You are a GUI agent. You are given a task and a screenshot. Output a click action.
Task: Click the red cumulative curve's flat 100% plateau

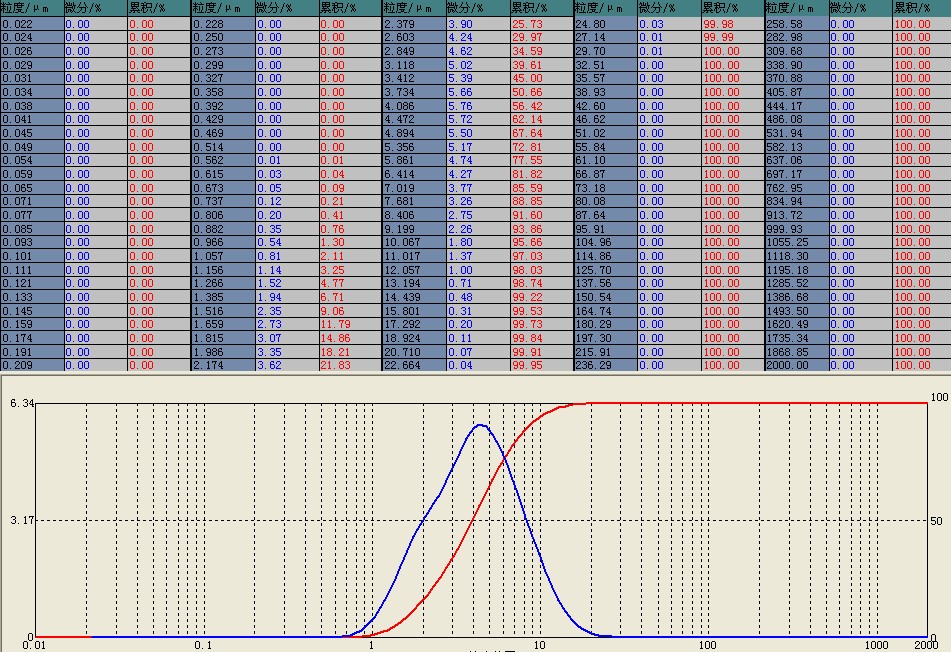click(x=758, y=403)
